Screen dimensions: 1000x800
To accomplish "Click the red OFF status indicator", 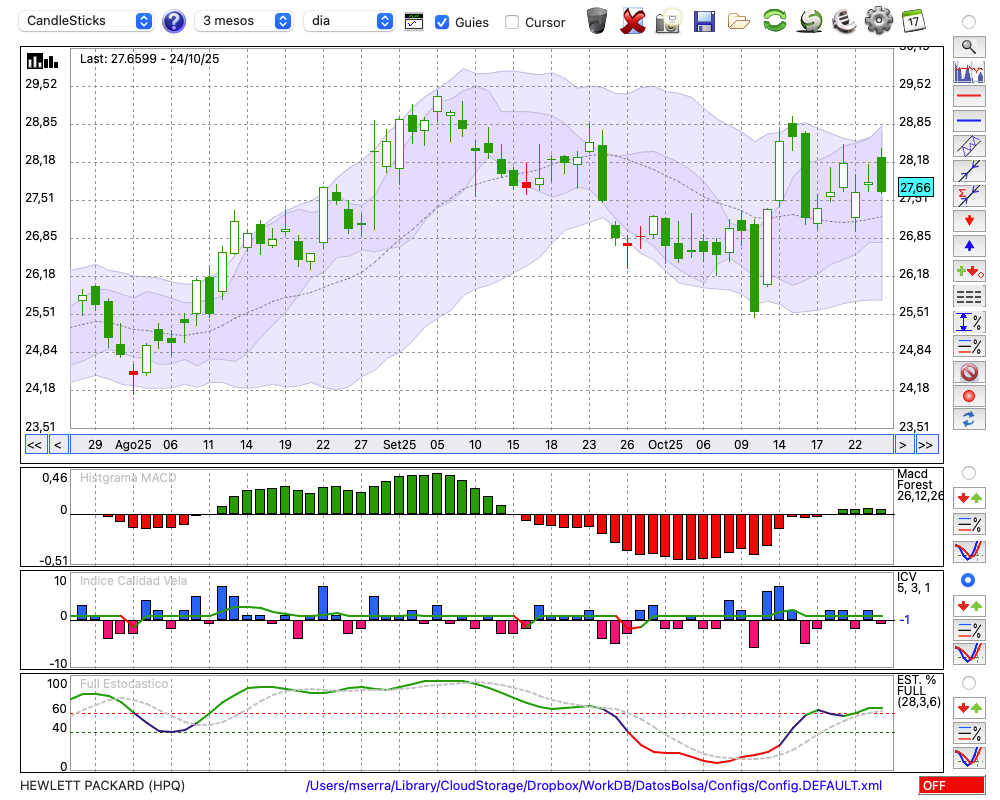I will click(951, 786).
